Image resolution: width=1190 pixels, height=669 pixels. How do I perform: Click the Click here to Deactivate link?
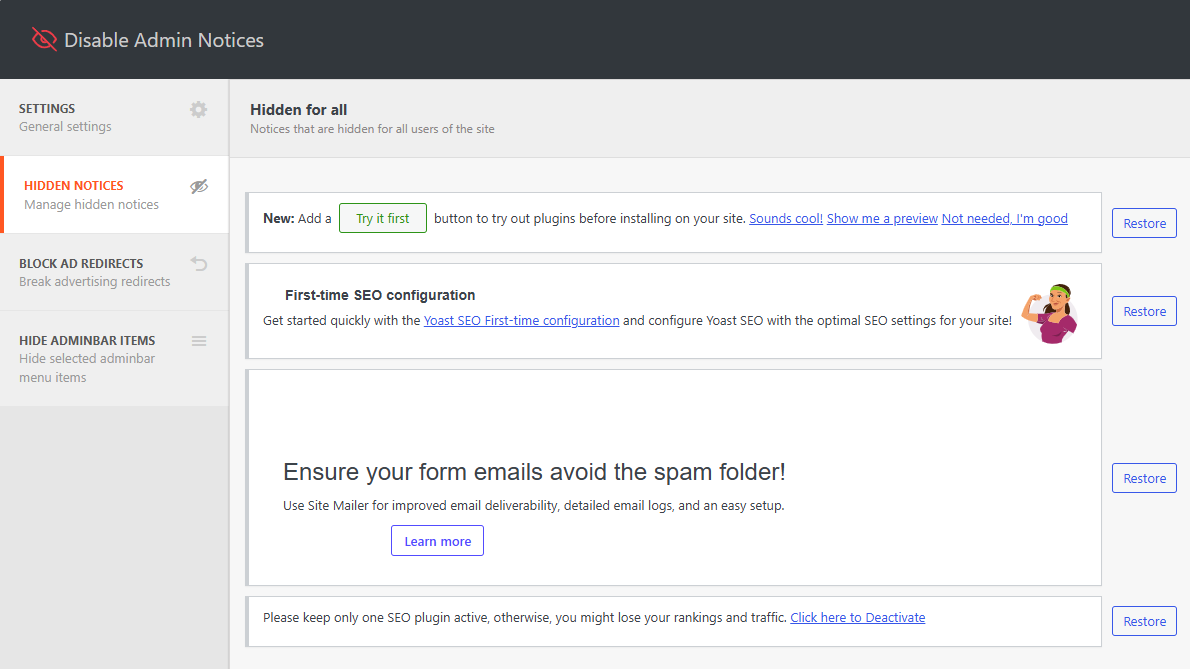coord(857,617)
